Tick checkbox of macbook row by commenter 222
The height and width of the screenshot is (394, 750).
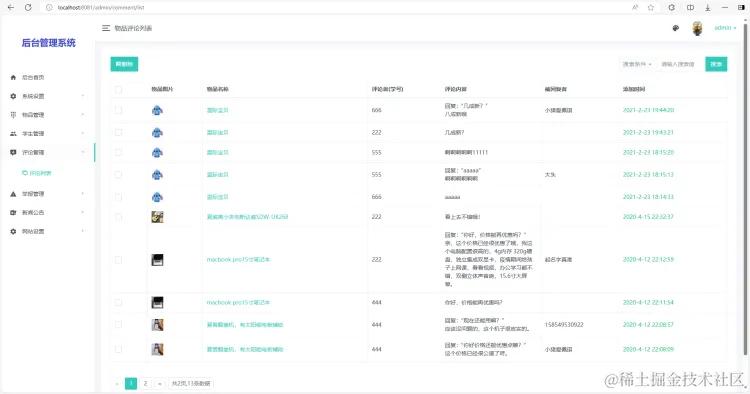pyautogui.click(x=118, y=260)
